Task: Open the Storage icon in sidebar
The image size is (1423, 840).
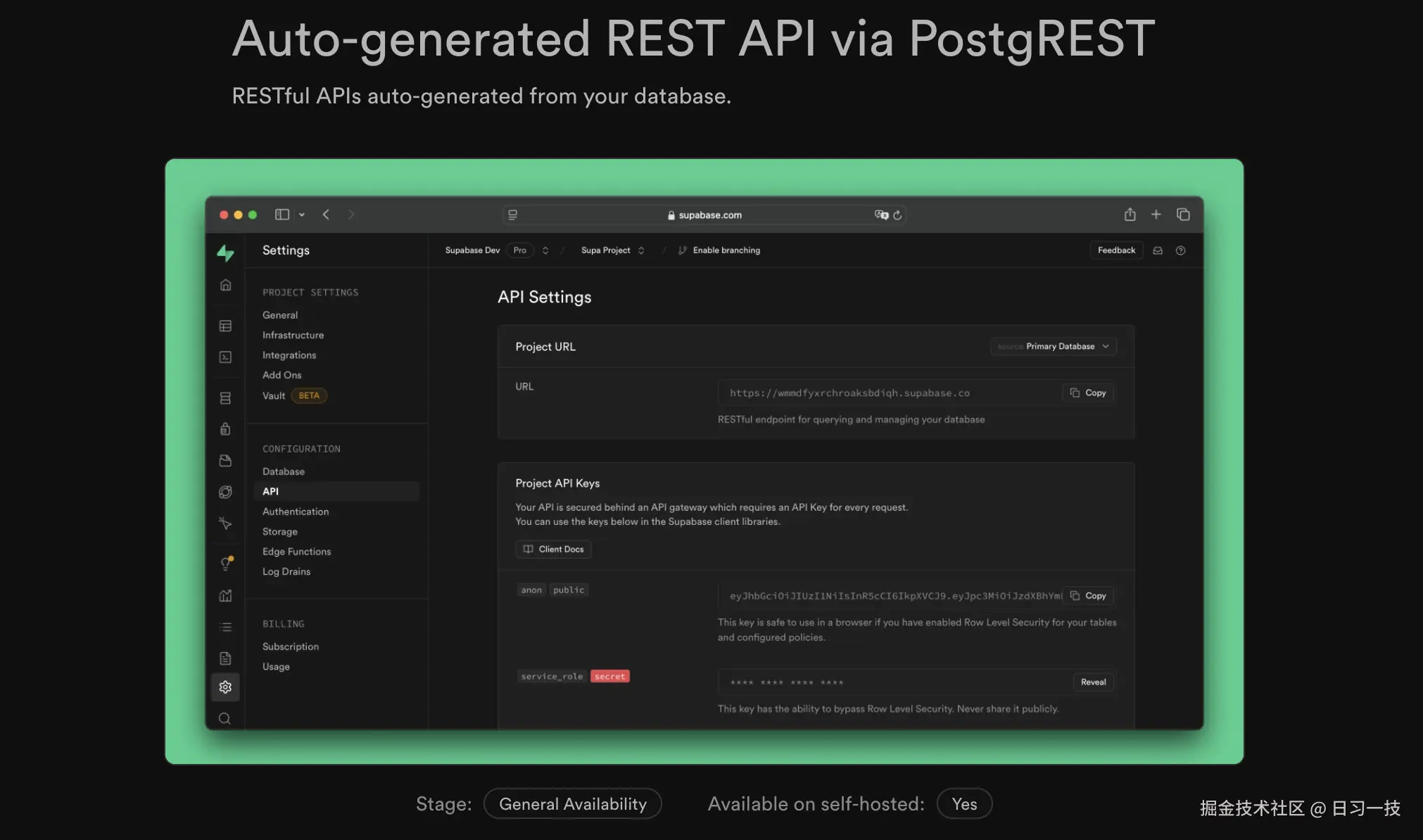Action: (x=225, y=461)
